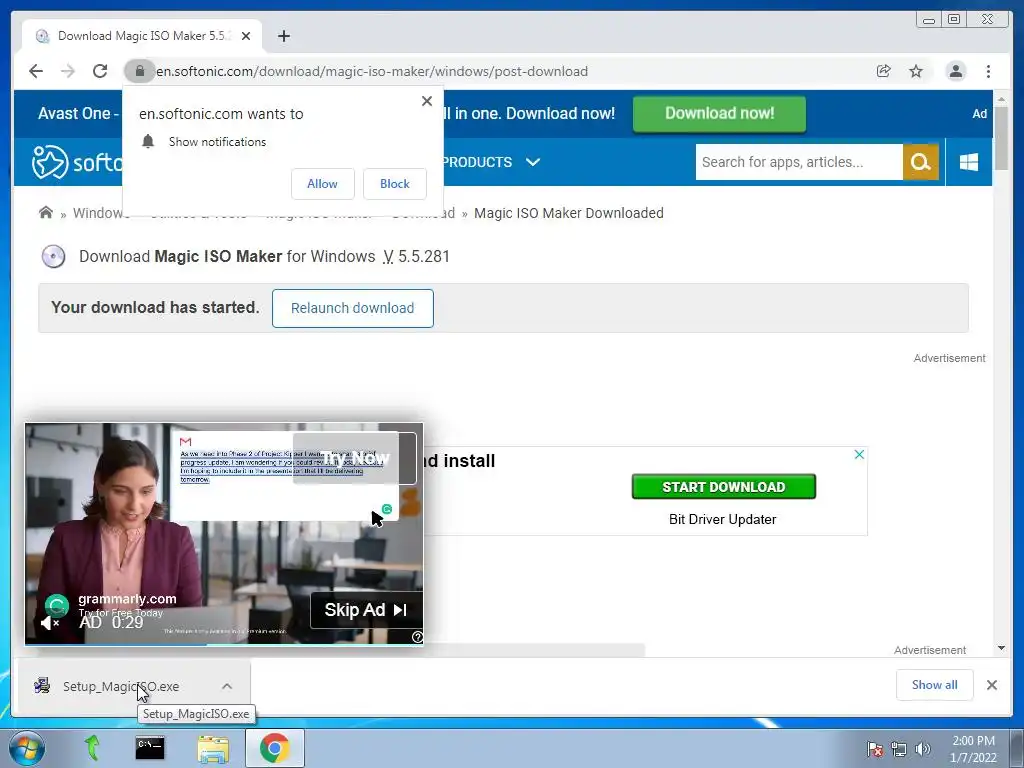Open the Windows platform selector icon

coord(969,162)
